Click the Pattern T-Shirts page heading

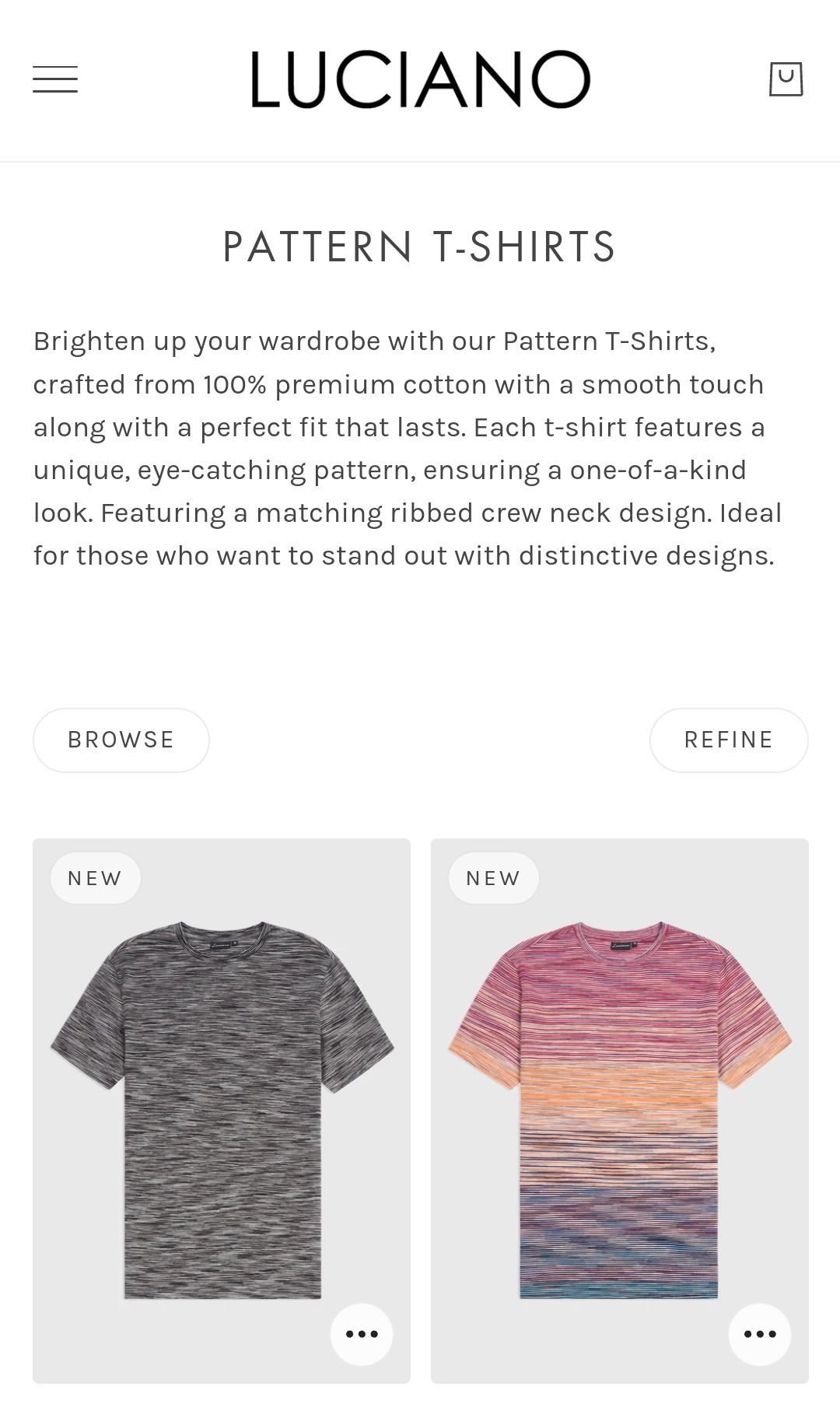[420, 247]
